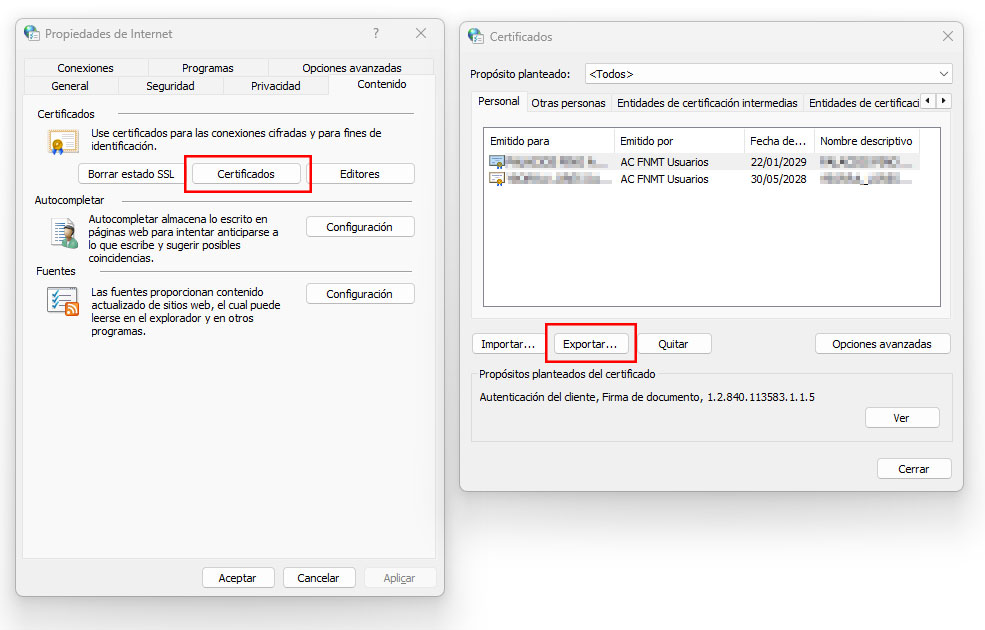
Task: Click AC FNMT Usuarios in the 22/01/2029 row
Action: [664, 162]
